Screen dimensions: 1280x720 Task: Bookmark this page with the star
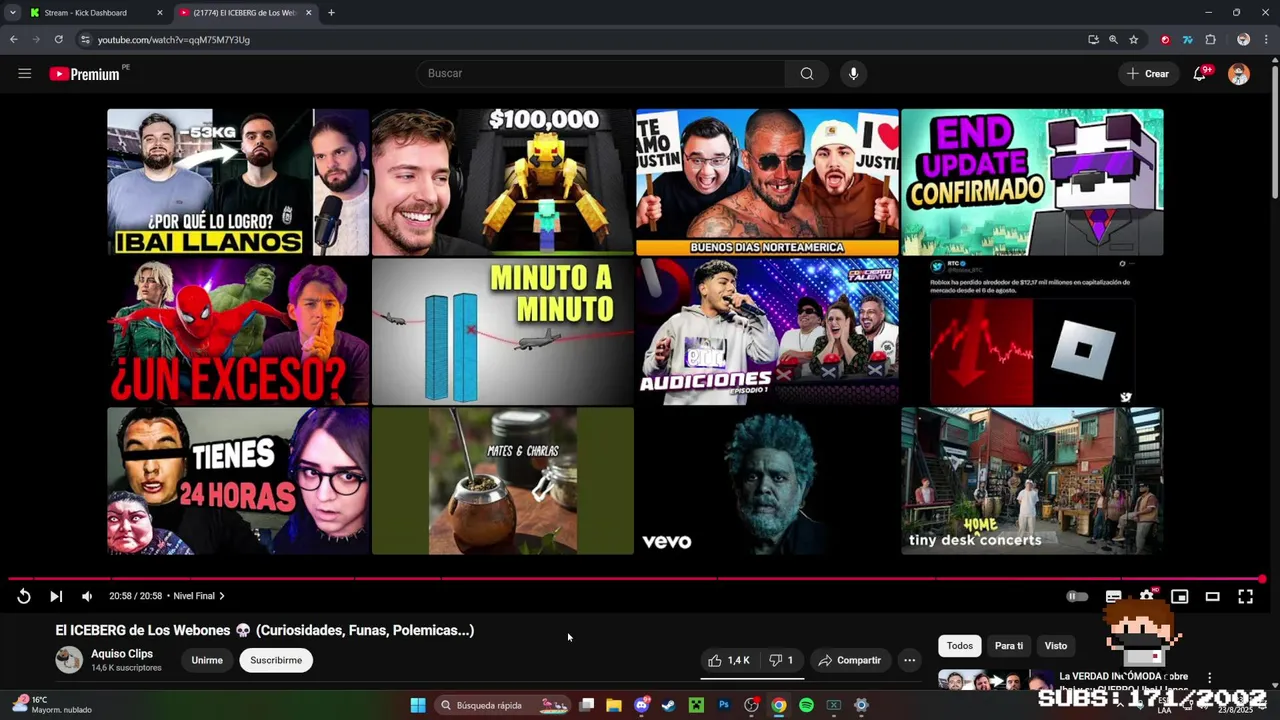[x=1133, y=40]
